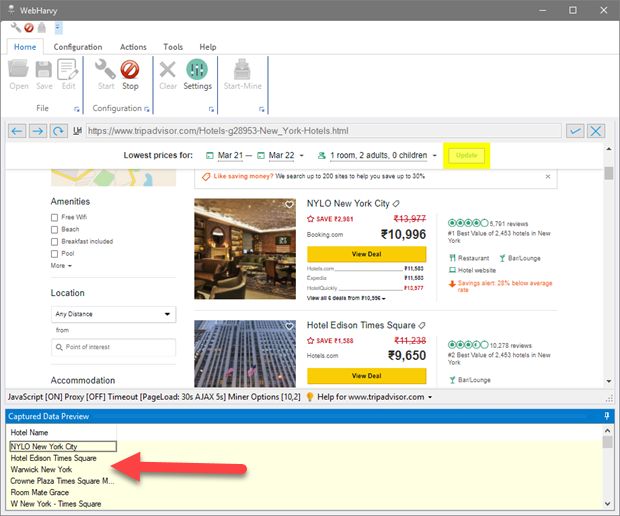Image resolution: width=620 pixels, height=516 pixels.
Task: Click the heart icon on NYLO photo
Action: pyautogui.click(x=289, y=205)
